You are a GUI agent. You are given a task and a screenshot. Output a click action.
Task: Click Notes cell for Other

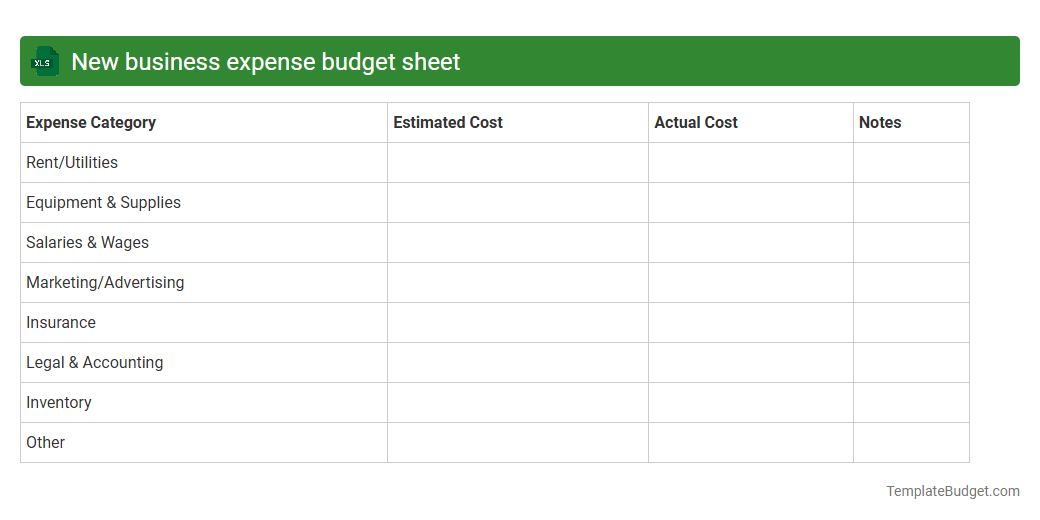[x=911, y=442]
